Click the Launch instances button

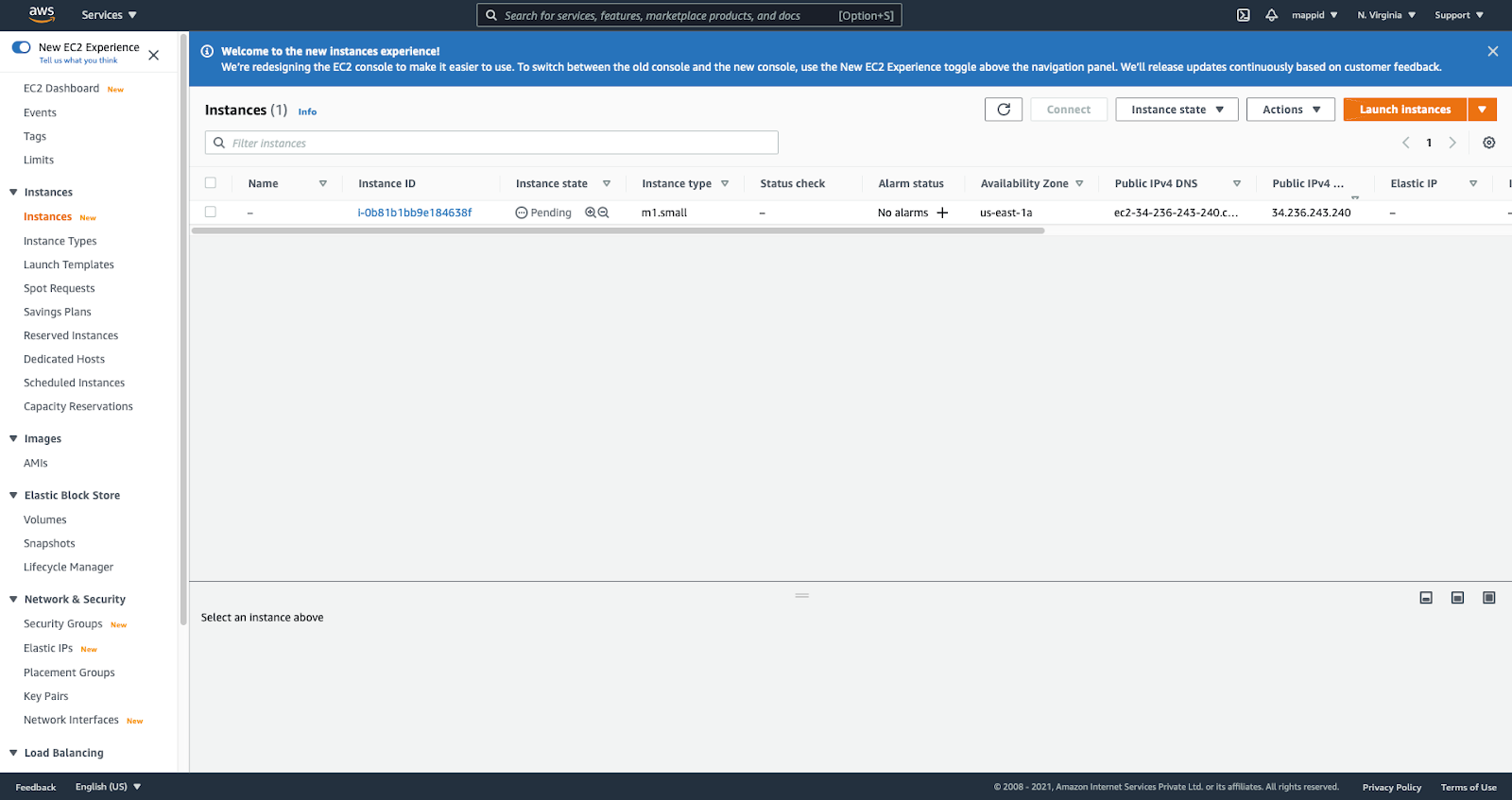(x=1405, y=110)
